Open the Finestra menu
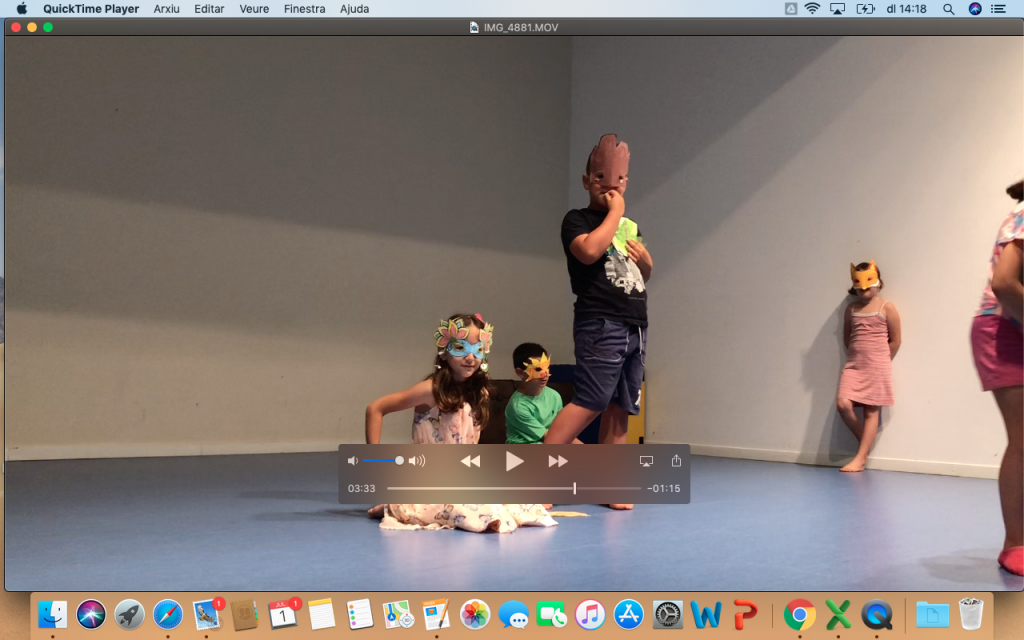Screen dimensions: 1024x640 [304, 9]
